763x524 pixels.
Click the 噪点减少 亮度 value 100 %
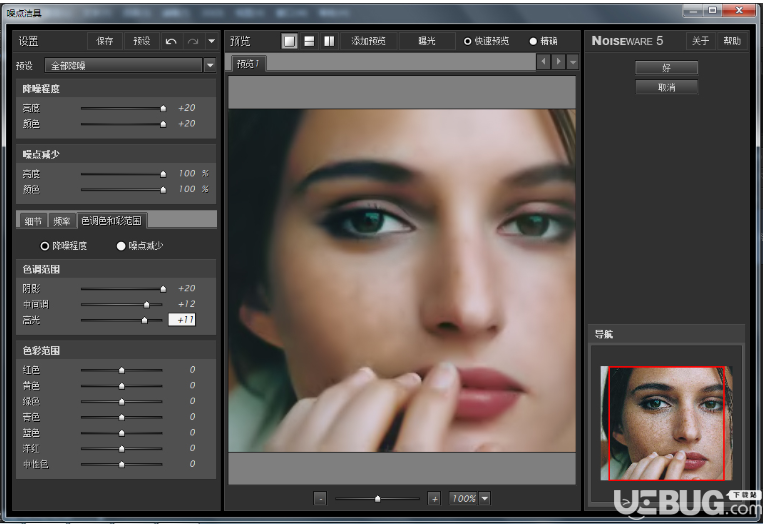pos(194,173)
